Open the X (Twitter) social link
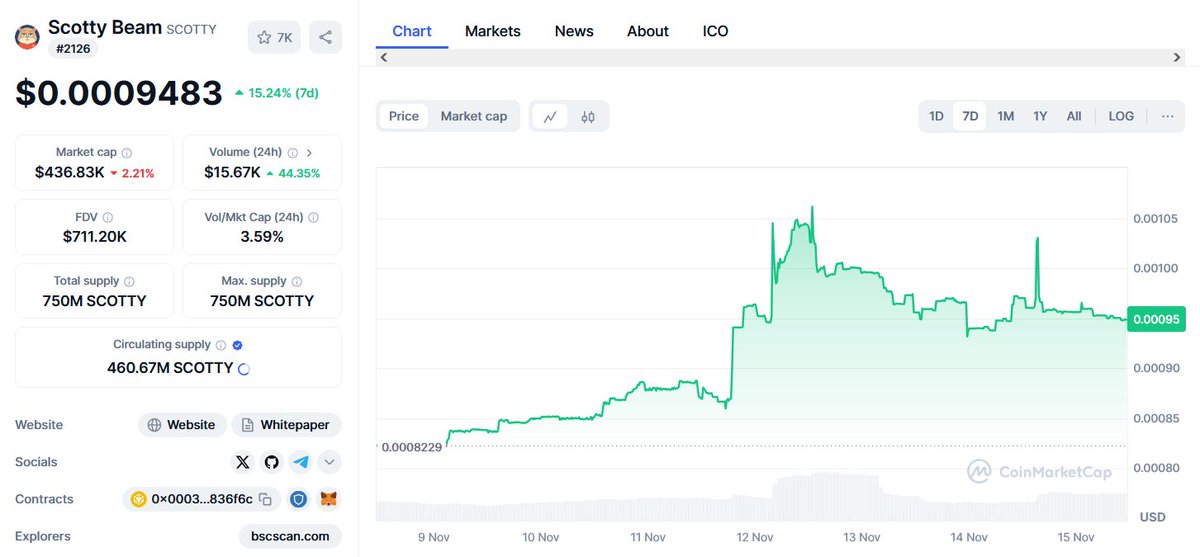 242,462
